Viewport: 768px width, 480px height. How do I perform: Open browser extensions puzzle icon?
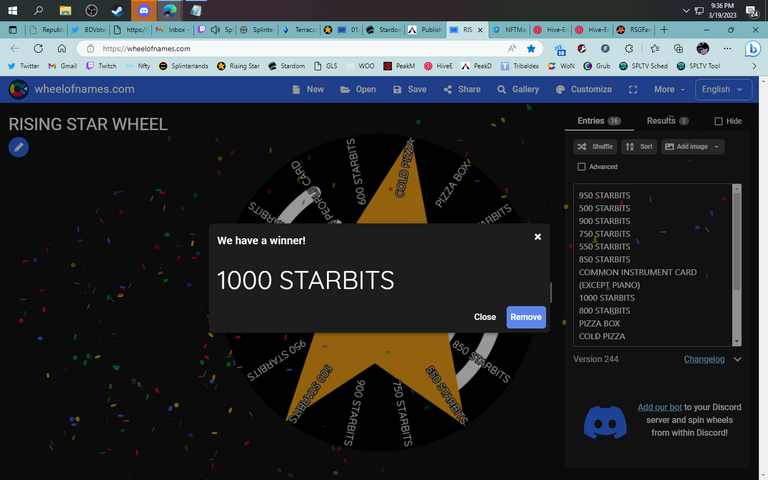point(629,48)
